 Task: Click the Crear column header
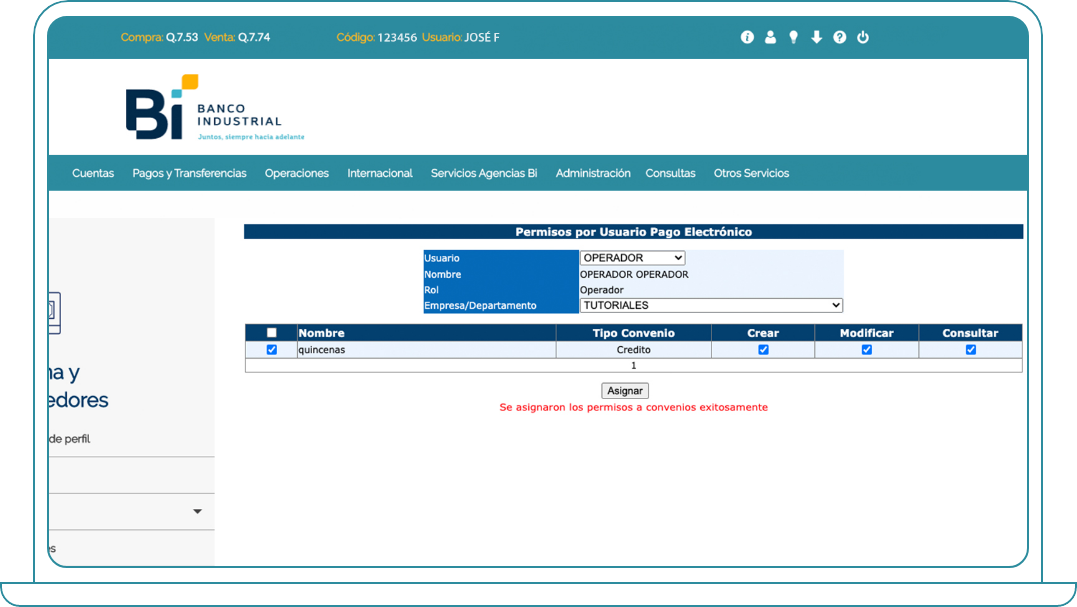[x=763, y=333]
